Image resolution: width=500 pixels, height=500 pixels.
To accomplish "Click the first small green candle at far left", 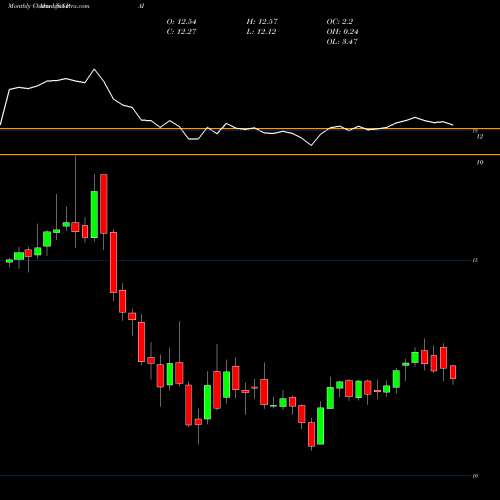I will click(9, 261).
